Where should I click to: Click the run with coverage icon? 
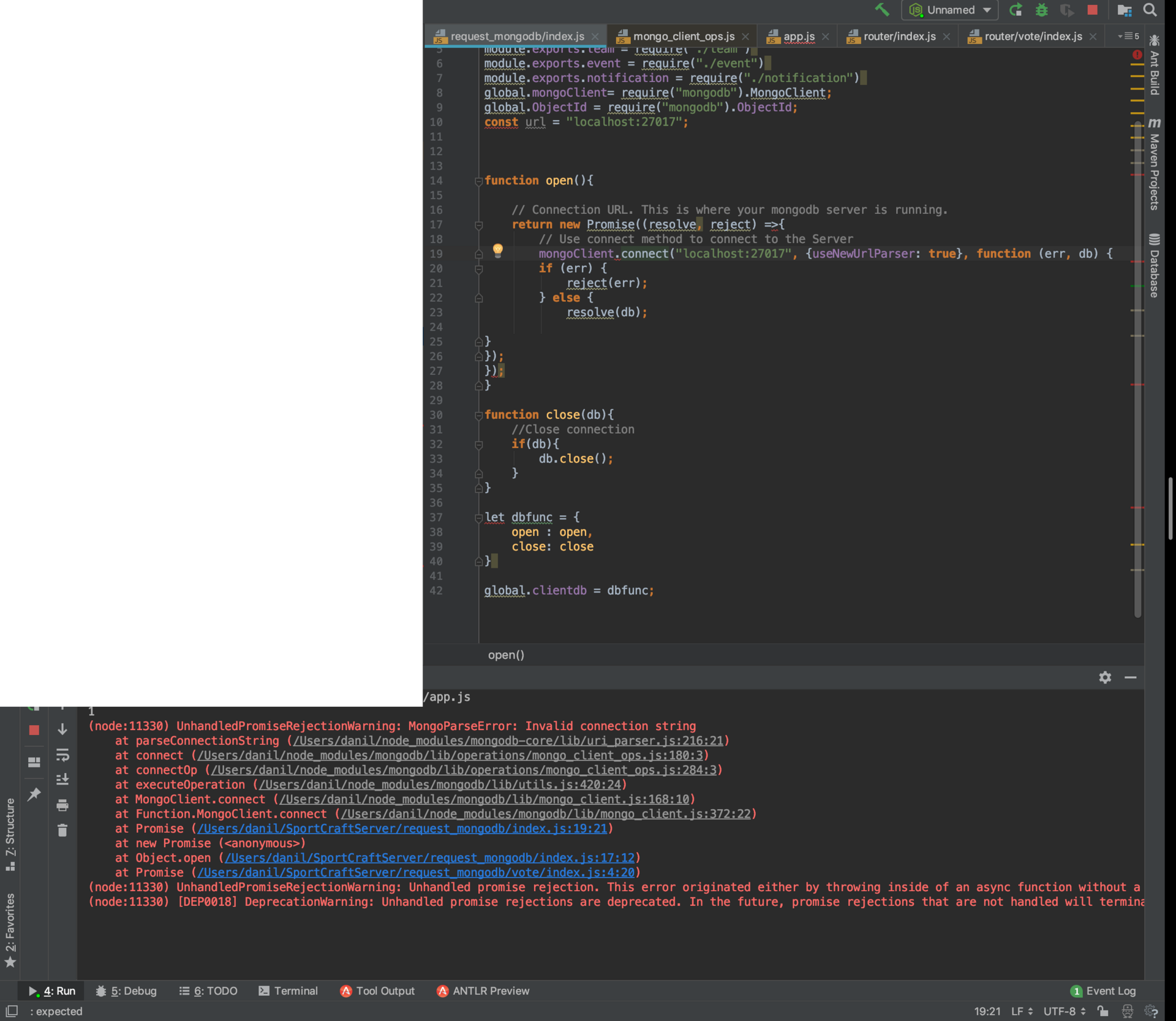click(1067, 10)
